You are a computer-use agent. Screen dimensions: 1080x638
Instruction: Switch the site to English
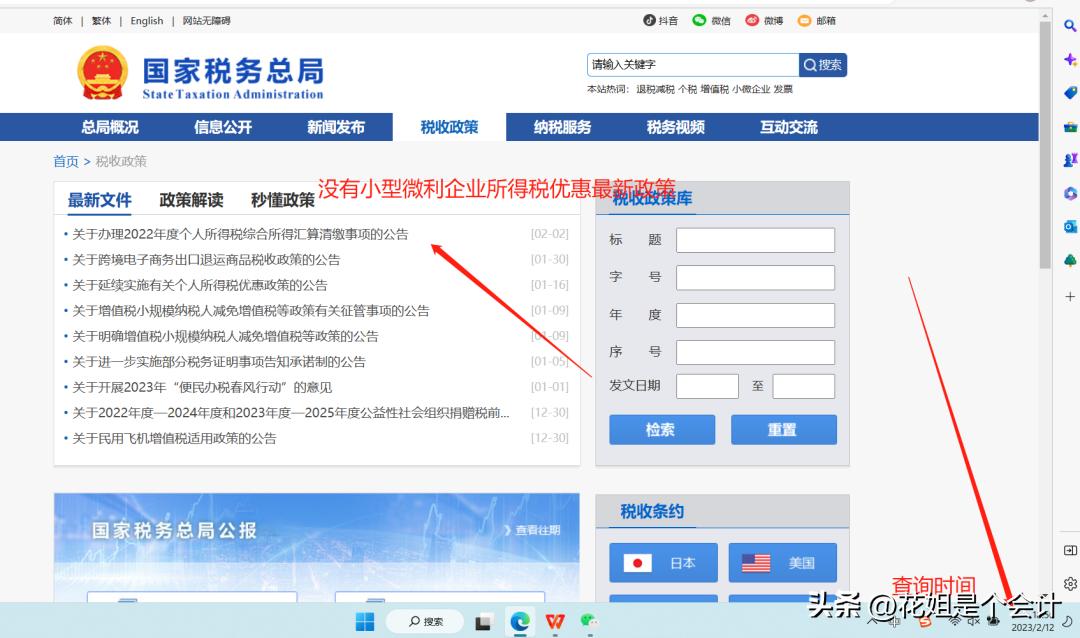click(146, 20)
